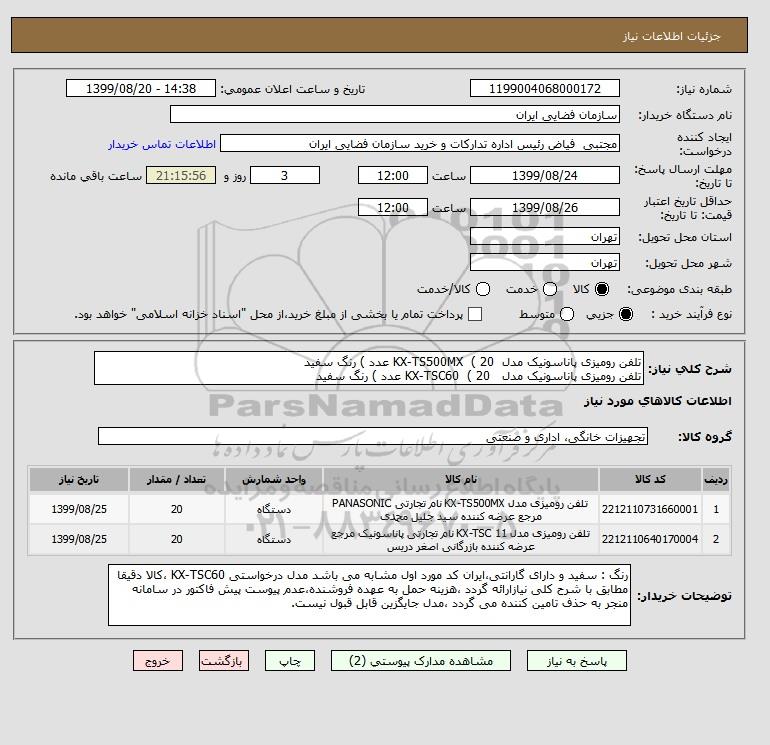Click the شرح کلی نیاز label

[x=690, y=369]
